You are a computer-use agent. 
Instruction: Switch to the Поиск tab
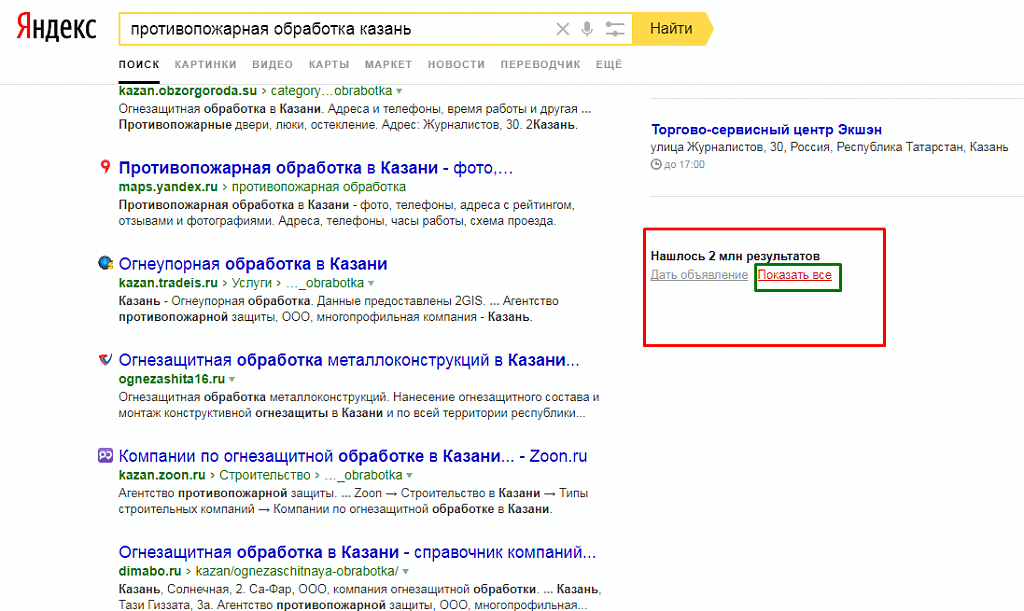(139, 65)
